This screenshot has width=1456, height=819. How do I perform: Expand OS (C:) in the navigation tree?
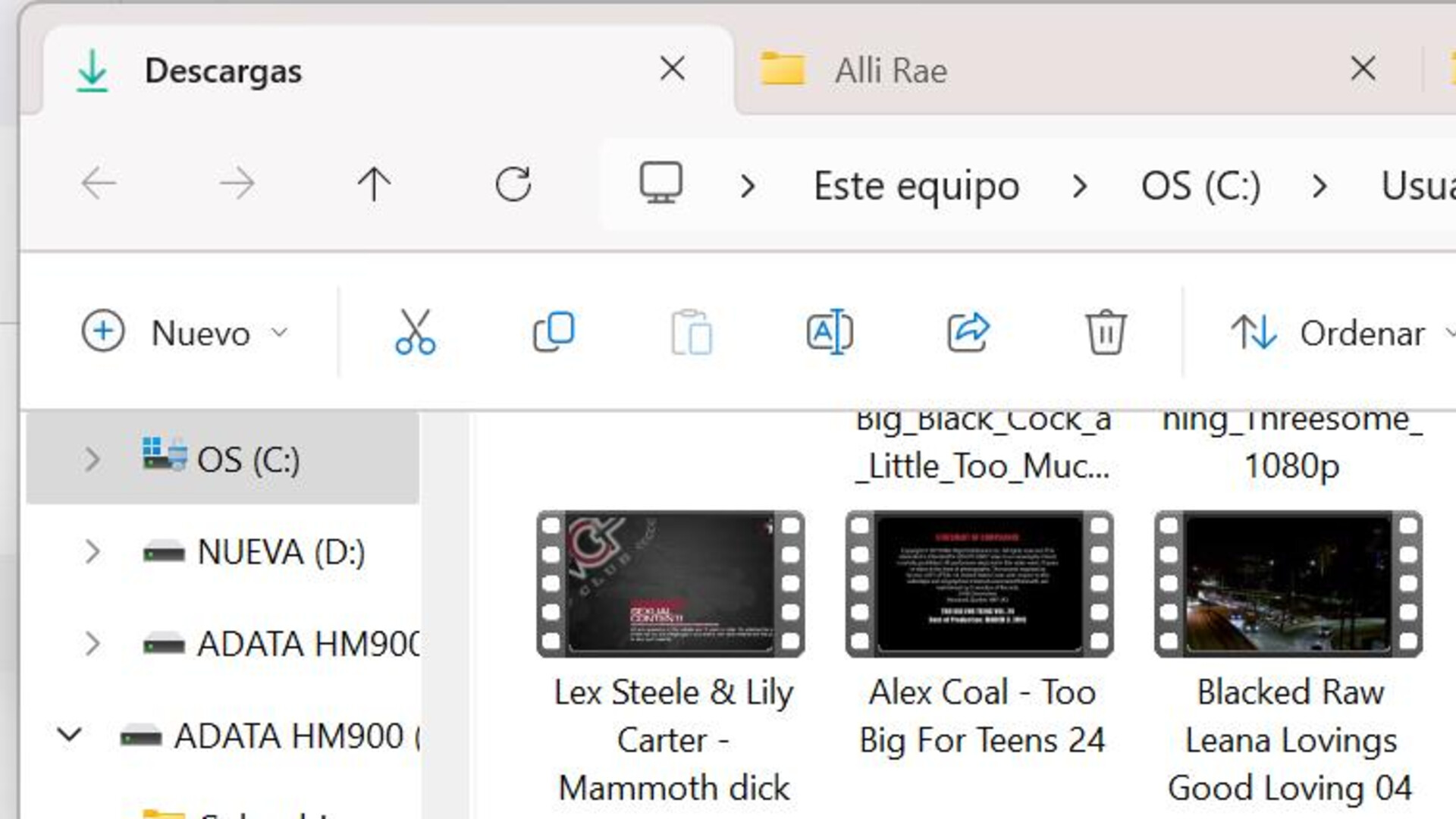coord(92,460)
